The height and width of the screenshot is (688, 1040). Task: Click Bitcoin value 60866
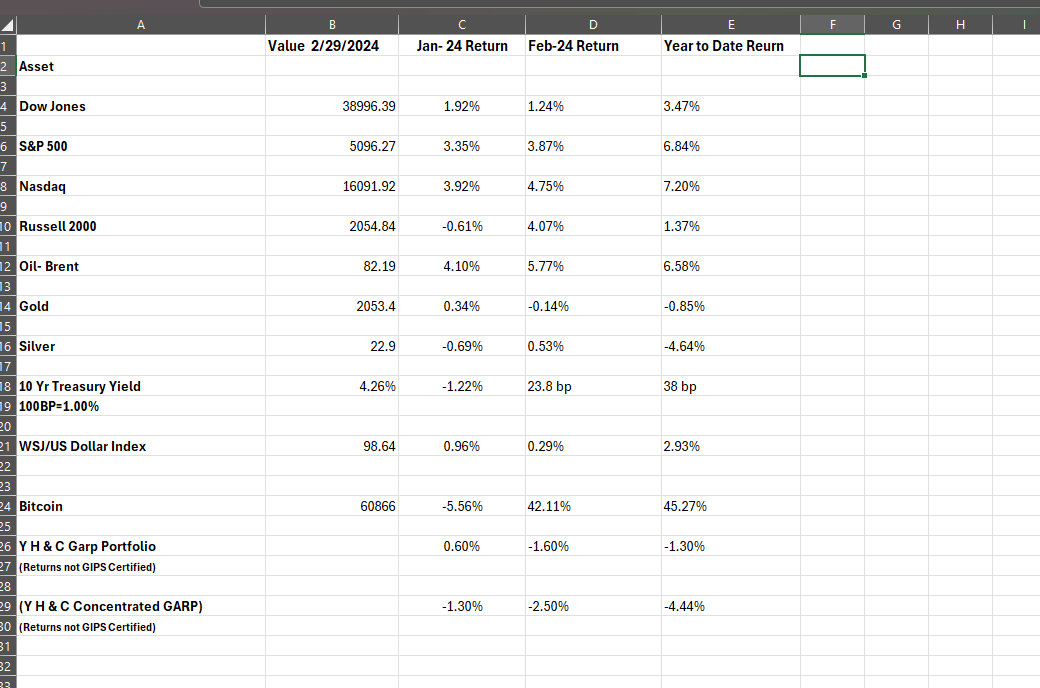332,506
